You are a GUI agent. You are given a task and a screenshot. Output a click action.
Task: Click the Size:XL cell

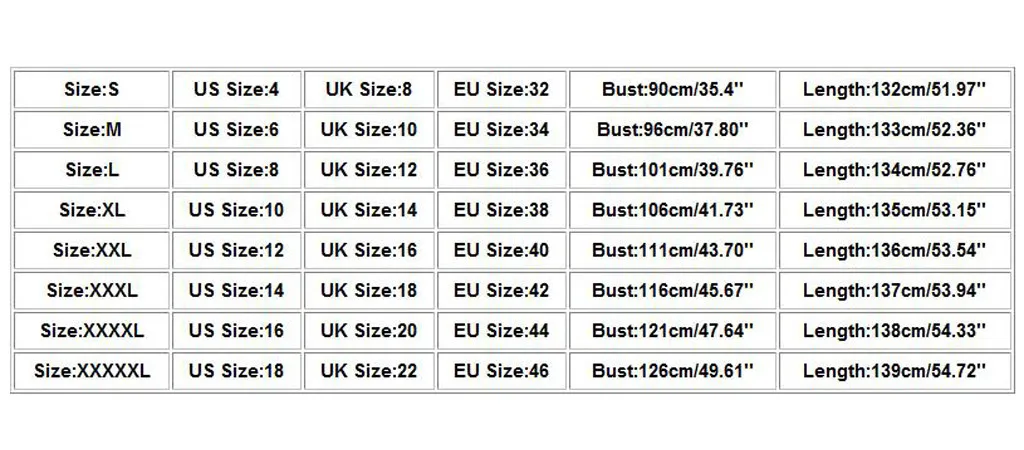[92, 210]
